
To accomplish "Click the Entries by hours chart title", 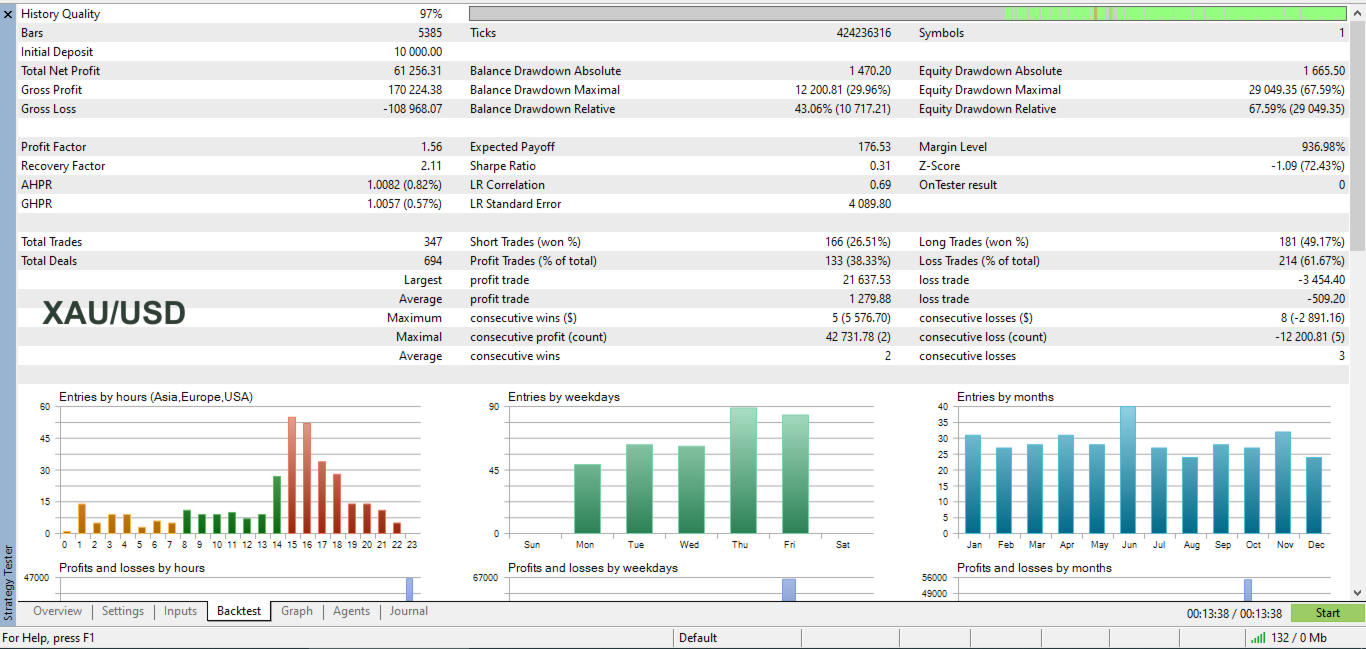I will 156,397.
